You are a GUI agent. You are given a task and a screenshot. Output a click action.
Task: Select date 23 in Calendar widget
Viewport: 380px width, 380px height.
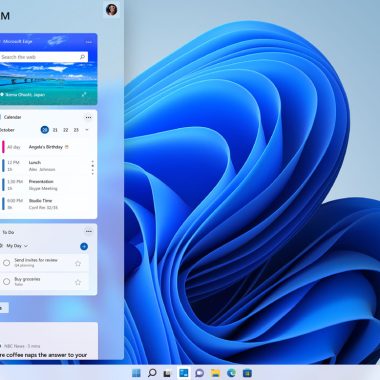click(76, 130)
